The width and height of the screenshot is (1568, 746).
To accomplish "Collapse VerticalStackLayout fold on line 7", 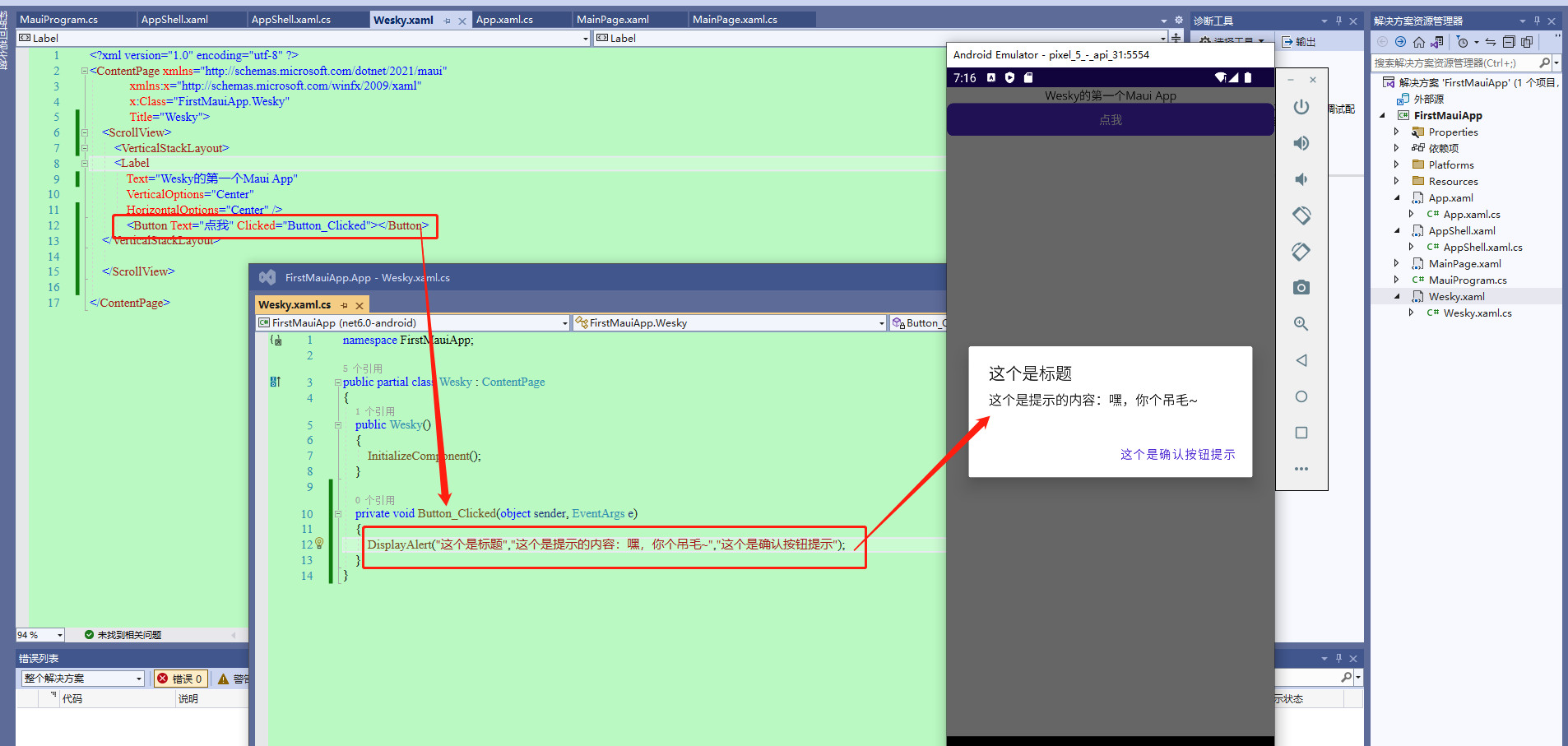I will click(x=84, y=148).
